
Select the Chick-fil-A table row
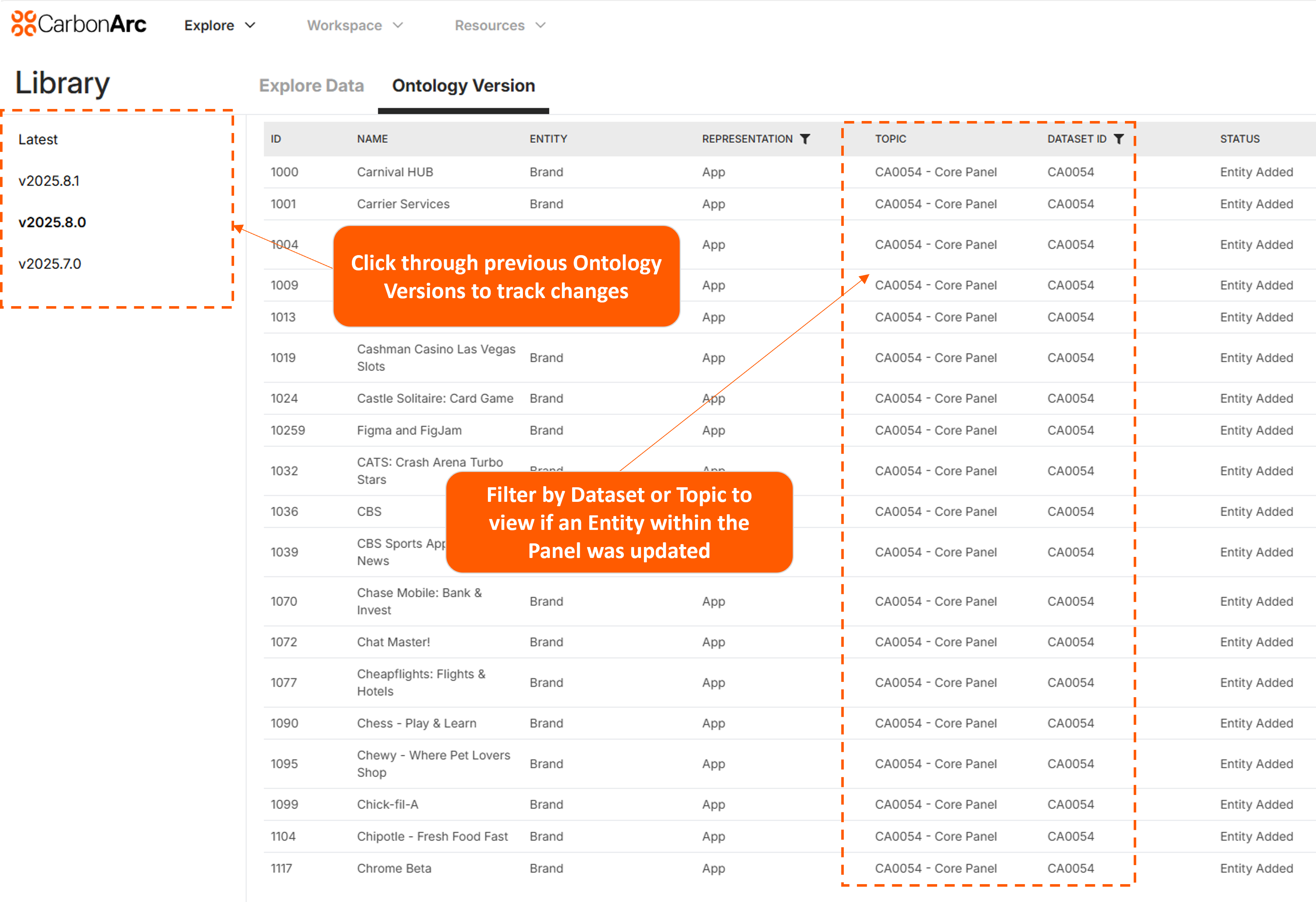click(x=387, y=805)
